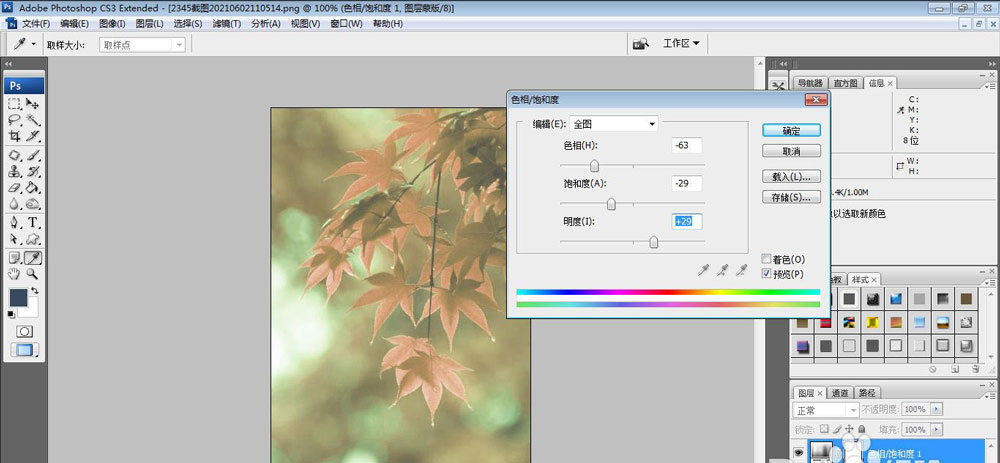
Task: Open the 取样大小 dropdown
Action: (142, 45)
